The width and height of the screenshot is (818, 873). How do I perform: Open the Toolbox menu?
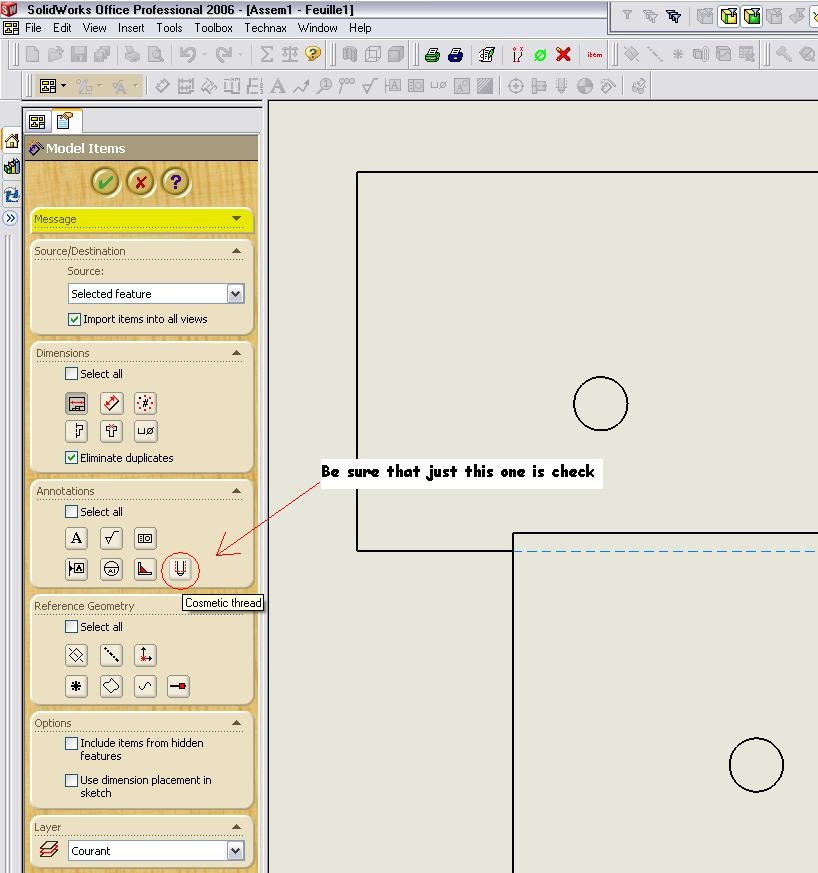pyautogui.click(x=213, y=28)
